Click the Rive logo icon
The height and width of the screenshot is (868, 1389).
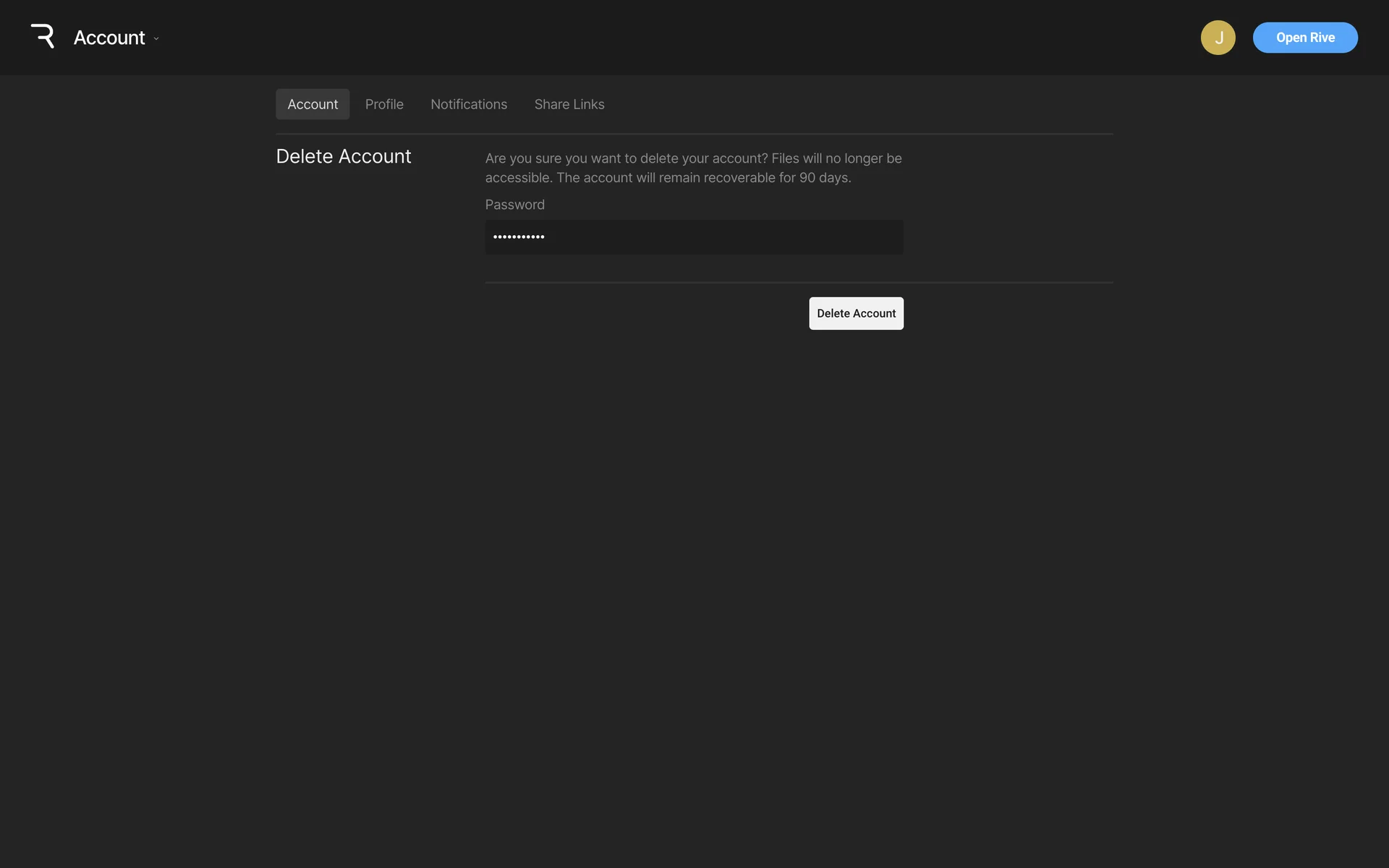[43, 36]
